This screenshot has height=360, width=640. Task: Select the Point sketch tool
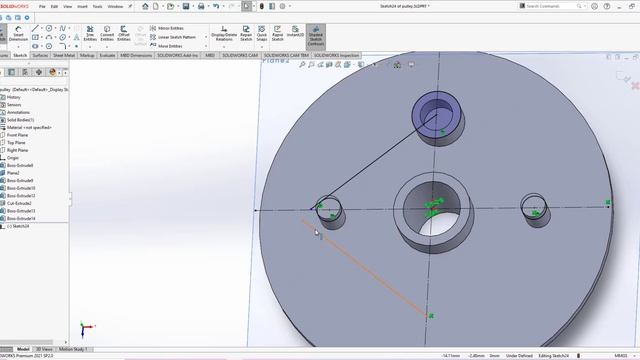76,46
